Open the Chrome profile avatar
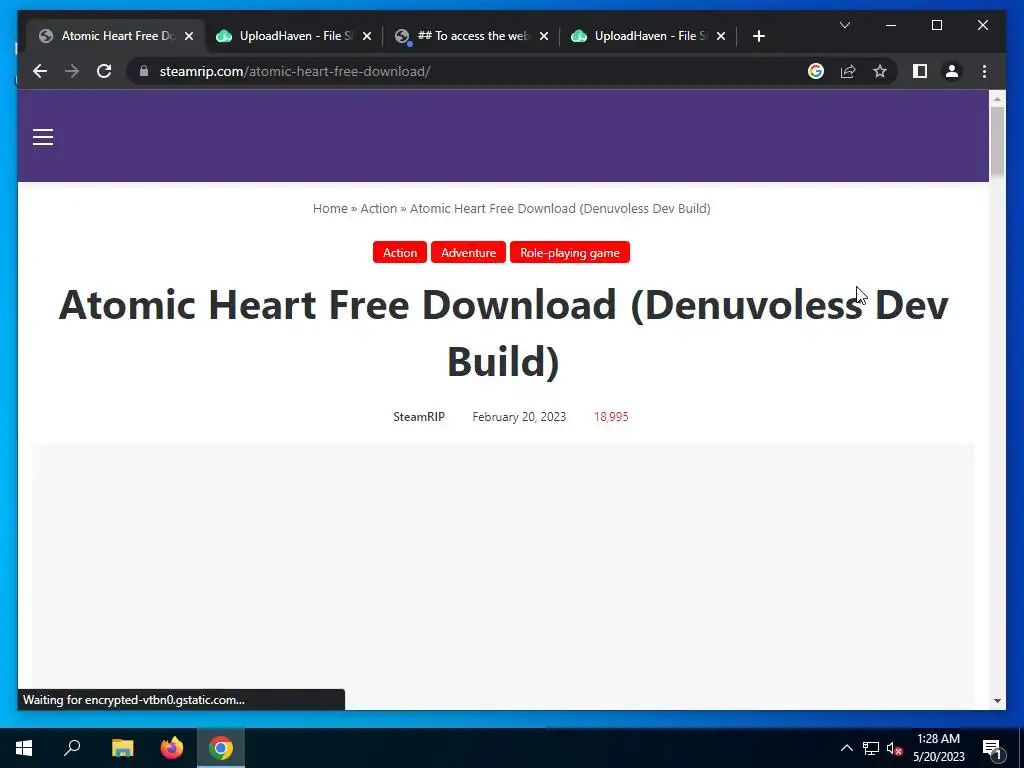The width and height of the screenshot is (1024, 768). click(952, 71)
